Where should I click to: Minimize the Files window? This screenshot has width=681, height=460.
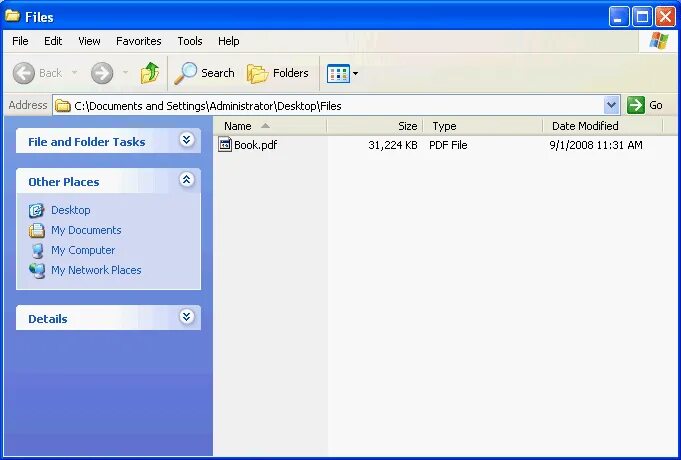619,17
